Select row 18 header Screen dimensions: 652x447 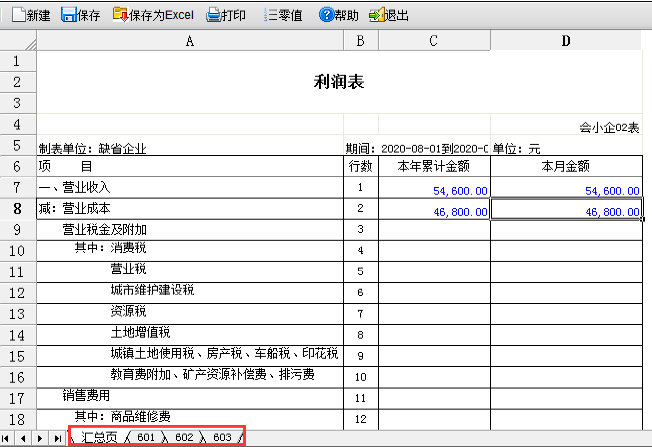[18, 420]
